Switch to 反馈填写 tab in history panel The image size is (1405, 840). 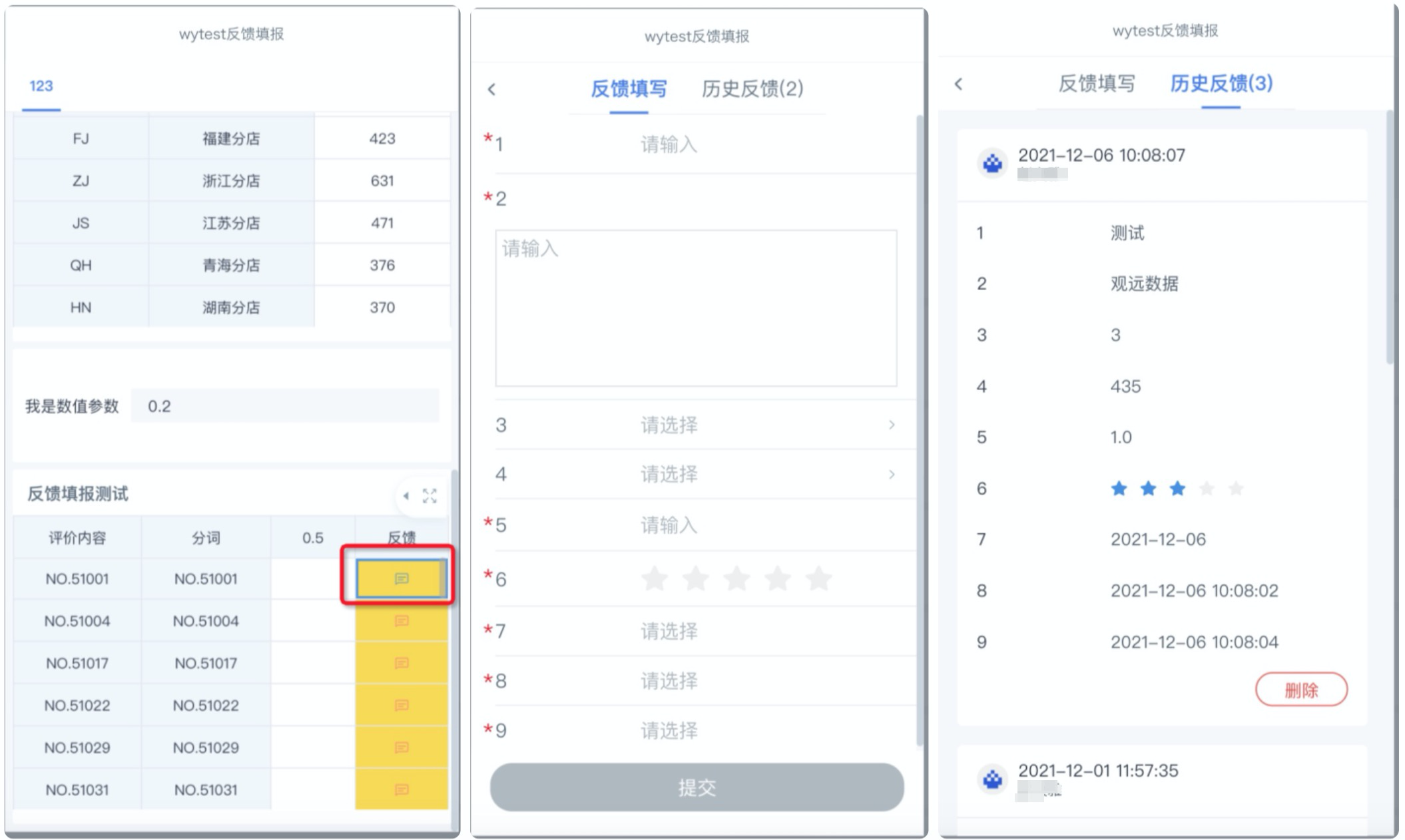click(1096, 84)
